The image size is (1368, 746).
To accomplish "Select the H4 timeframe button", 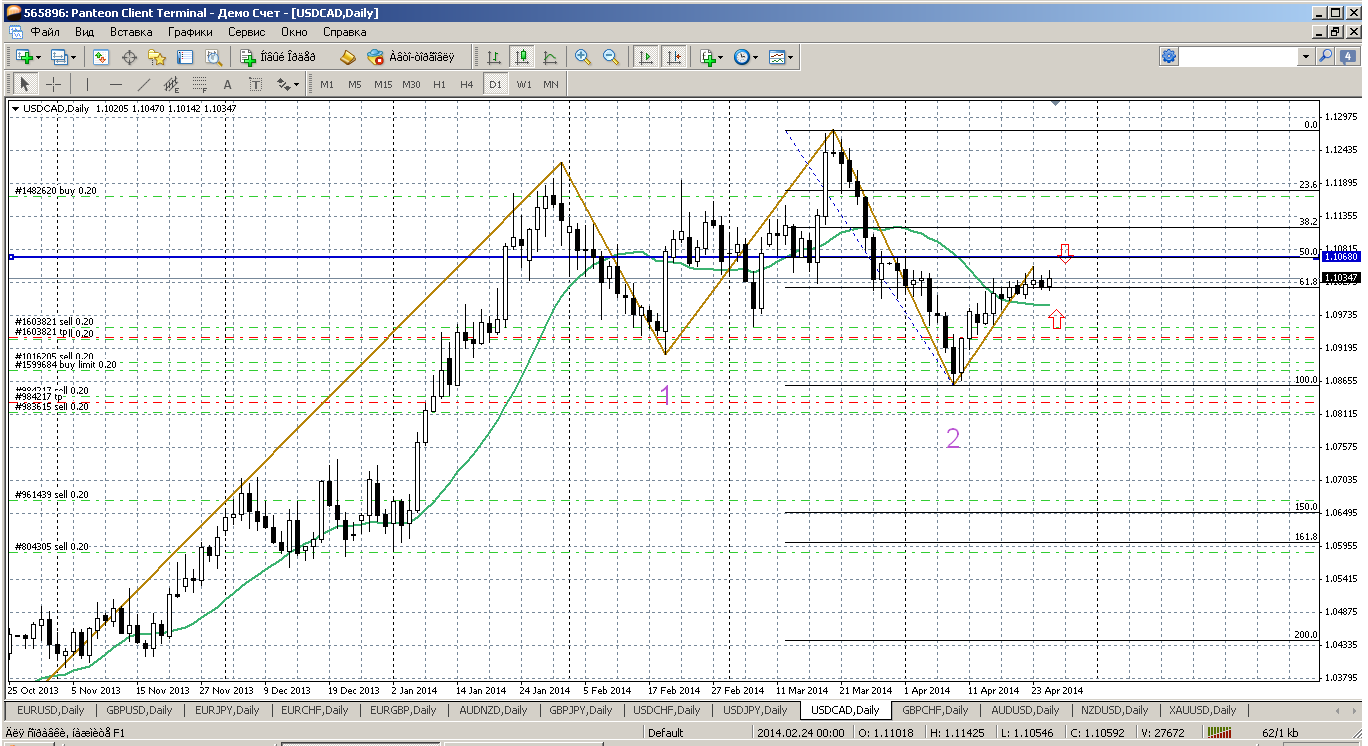I will [x=467, y=85].
